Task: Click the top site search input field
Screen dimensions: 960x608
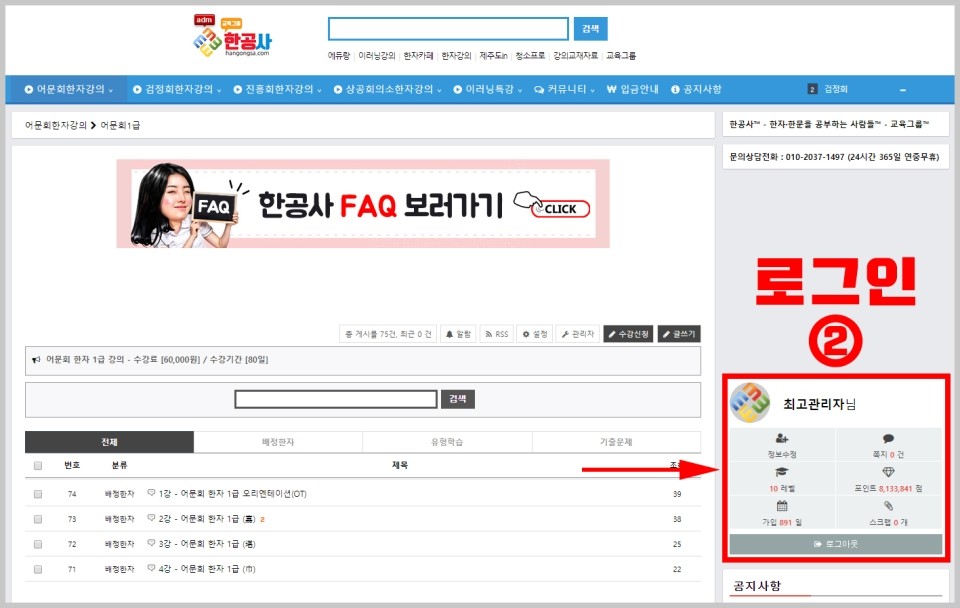Action: click(x=448, y=29)
